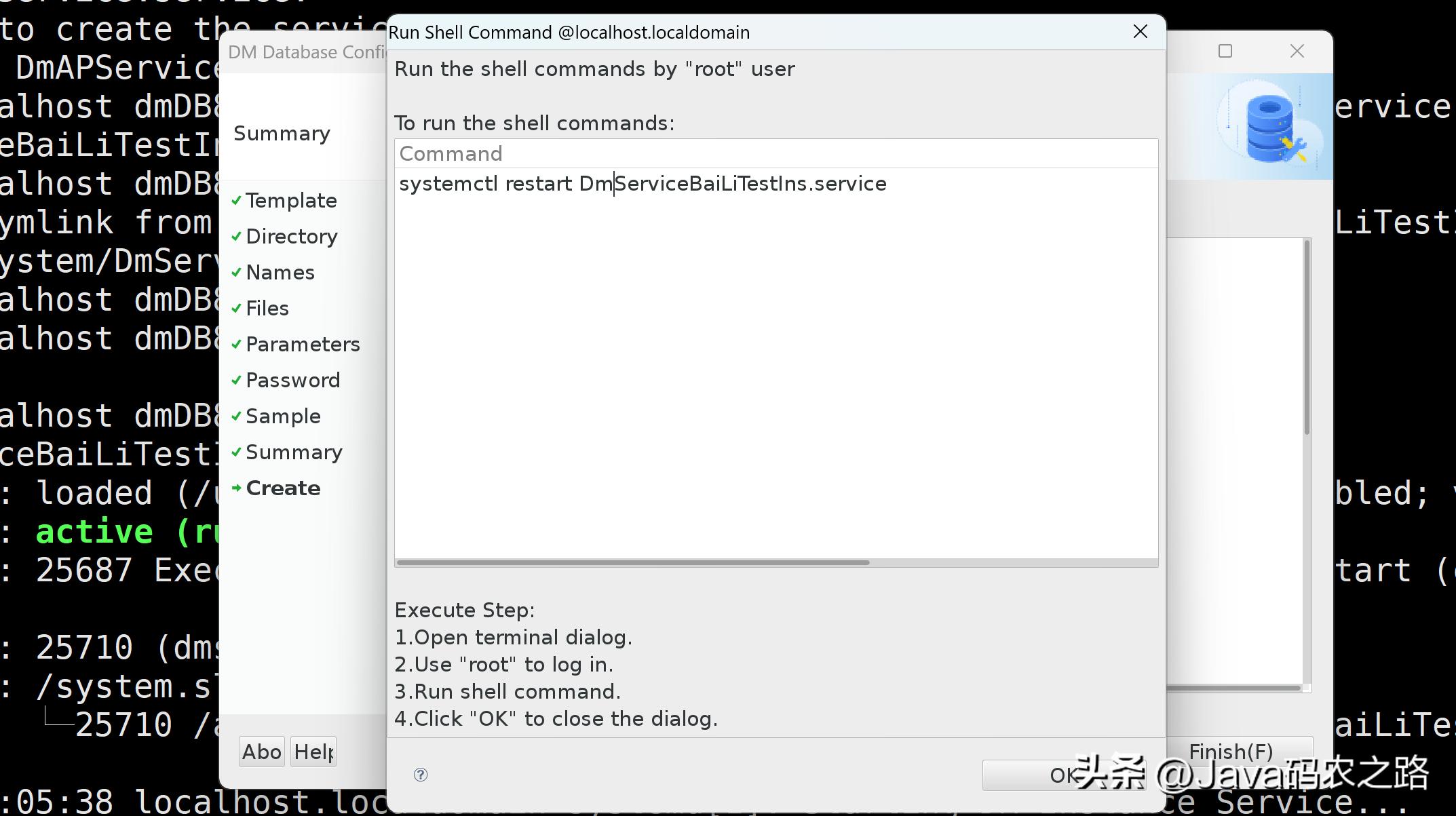This screenshot has height=816, width=1456.
Task: Open the Summary step in list
Action: coord(293,452)
